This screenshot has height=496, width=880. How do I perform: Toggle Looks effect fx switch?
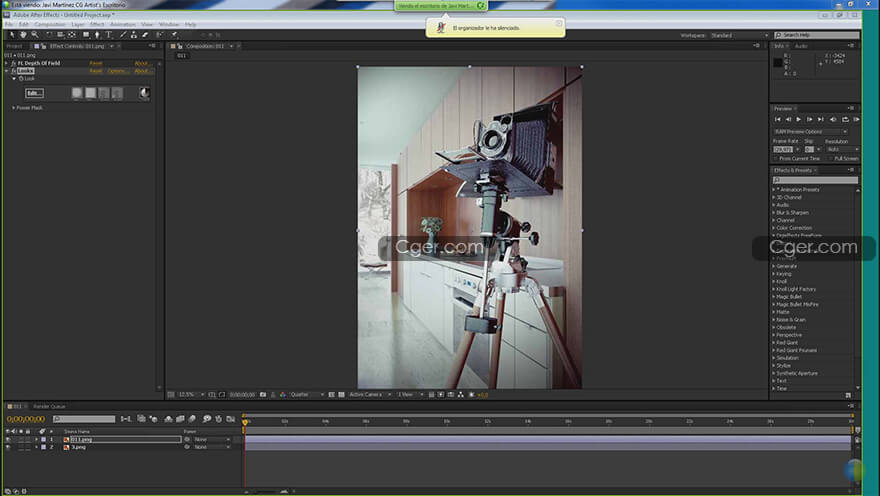pos(13,71)
